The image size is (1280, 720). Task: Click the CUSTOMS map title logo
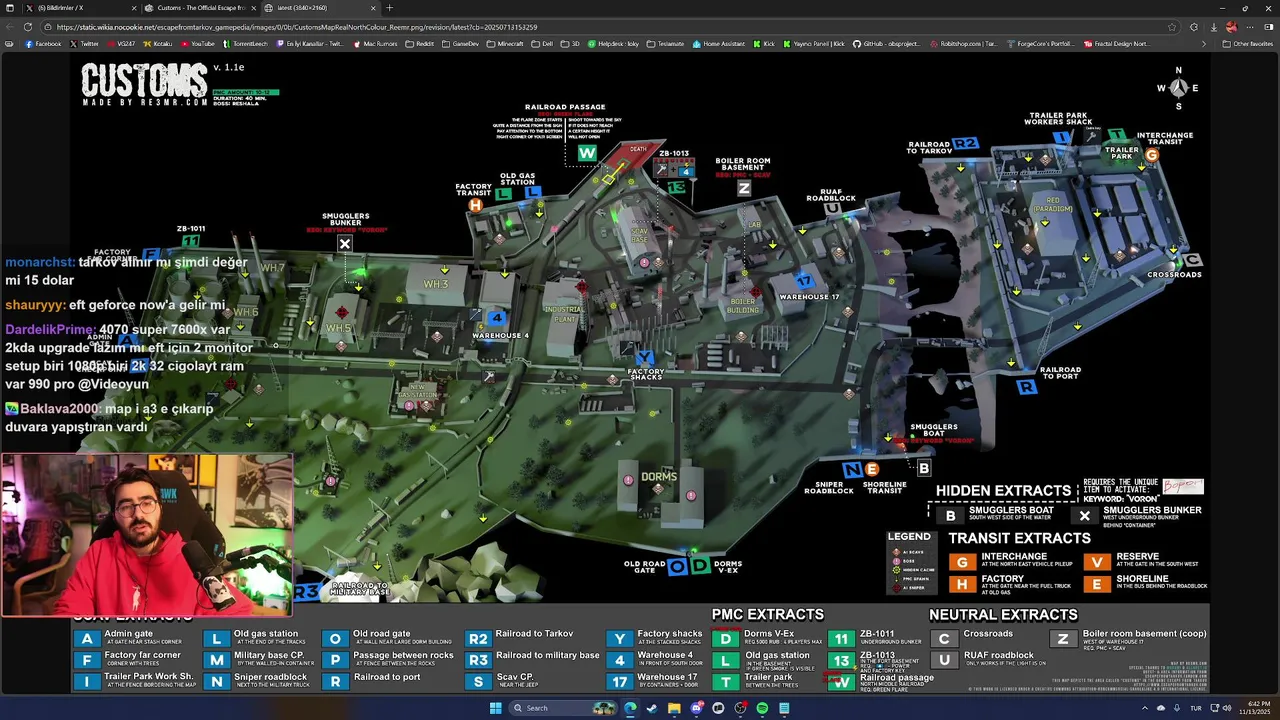pos(144,80)
